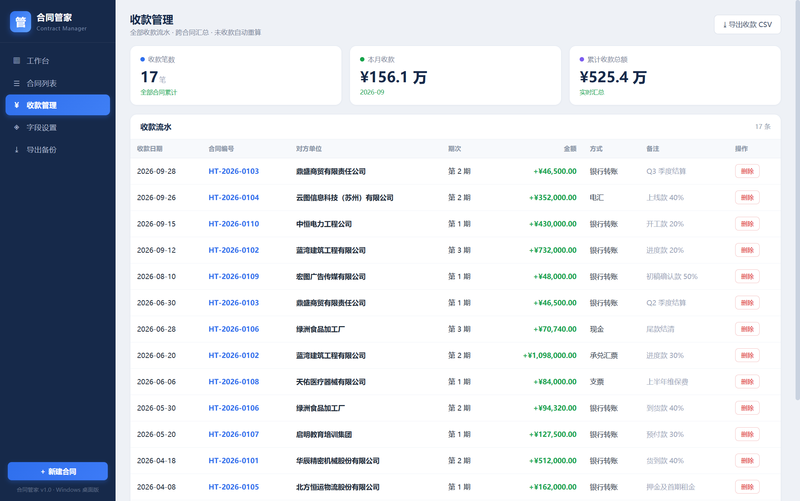Delete the 绿洲食品加工厂 现金 payment row

tap(747, 329)
